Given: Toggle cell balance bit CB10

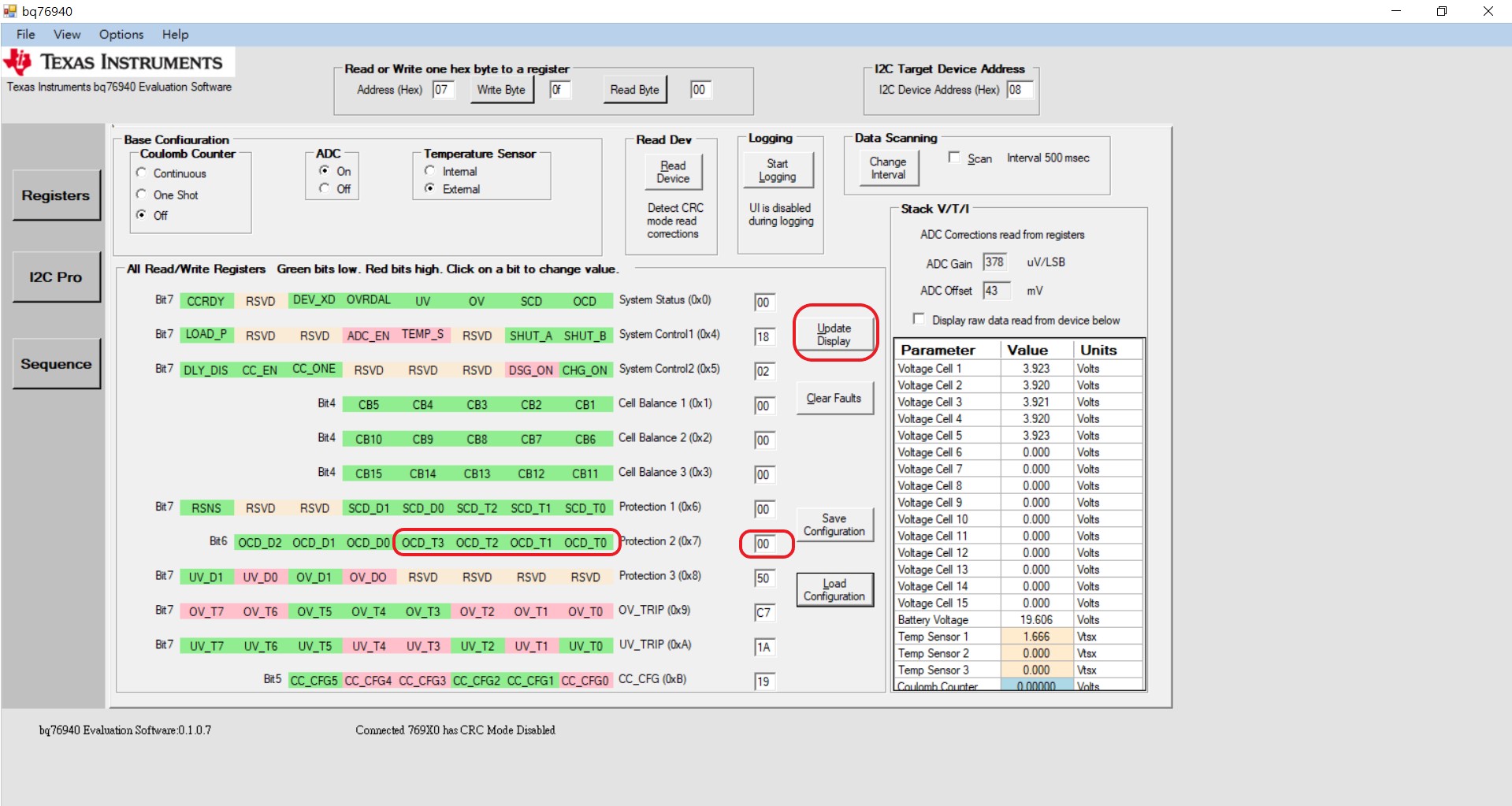Looking at the screenshot, I should tap(369, 440).
